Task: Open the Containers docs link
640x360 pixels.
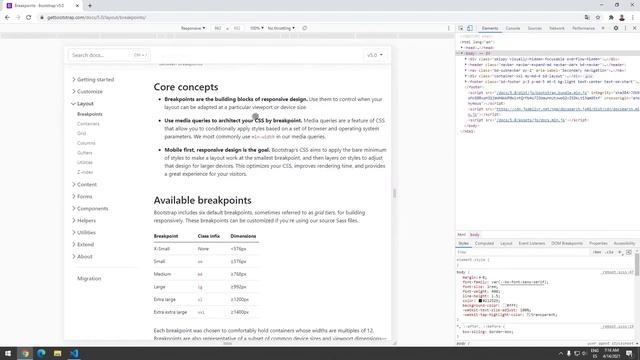Action: point(88,124)
